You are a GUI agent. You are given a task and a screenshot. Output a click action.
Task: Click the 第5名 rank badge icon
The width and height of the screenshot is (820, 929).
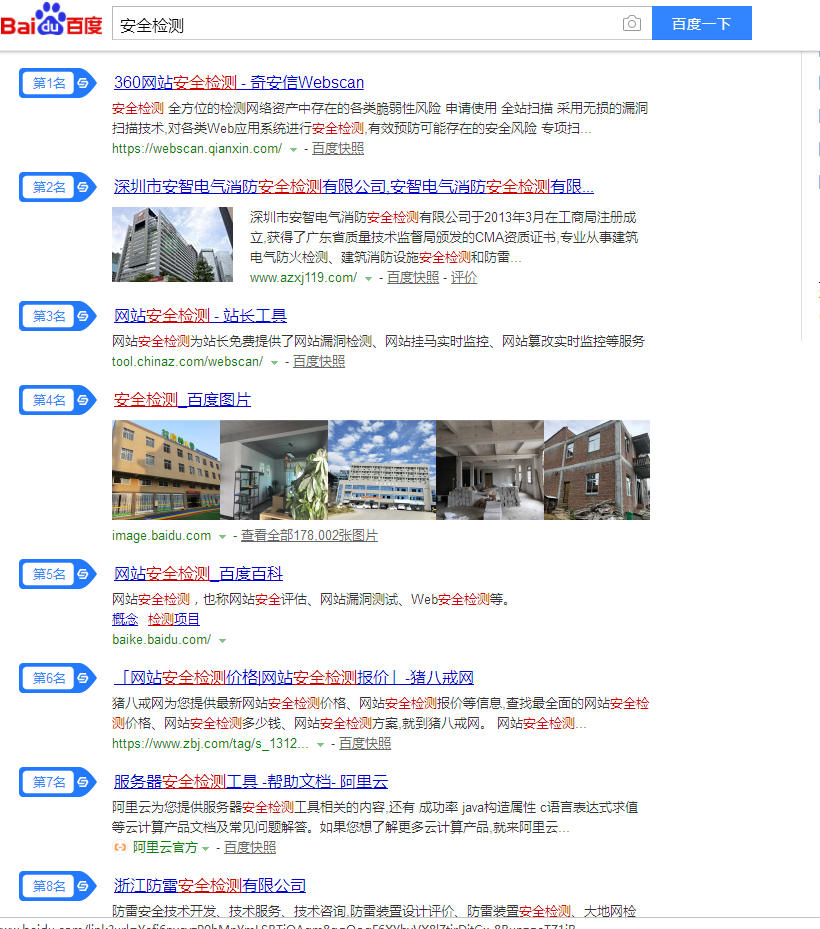[x=57, y=574]
